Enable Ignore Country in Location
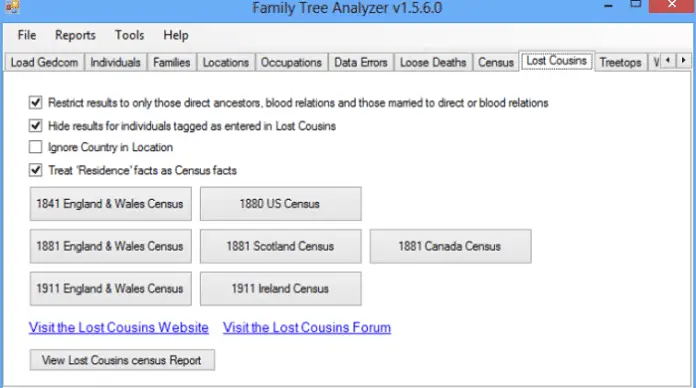This screenshot has width=696, height=388. [x=36, y=147]
